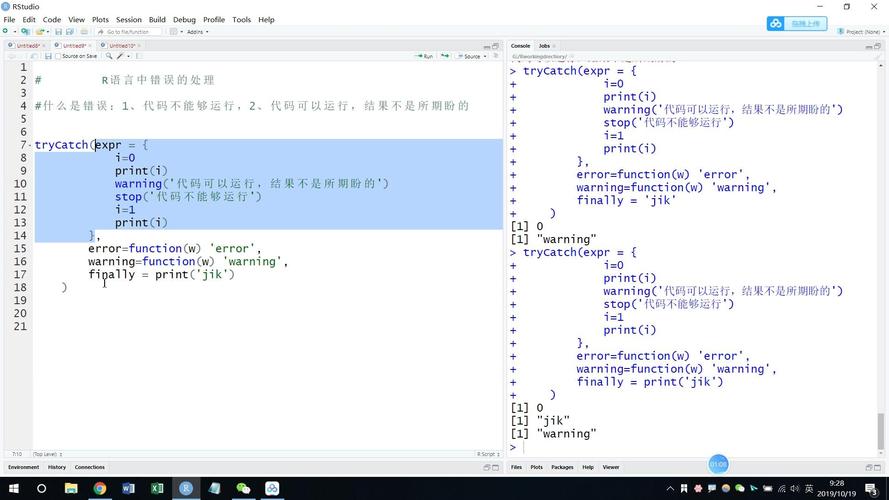
Task: Open Excel from the taskbar
Action: tap(157, 488)
